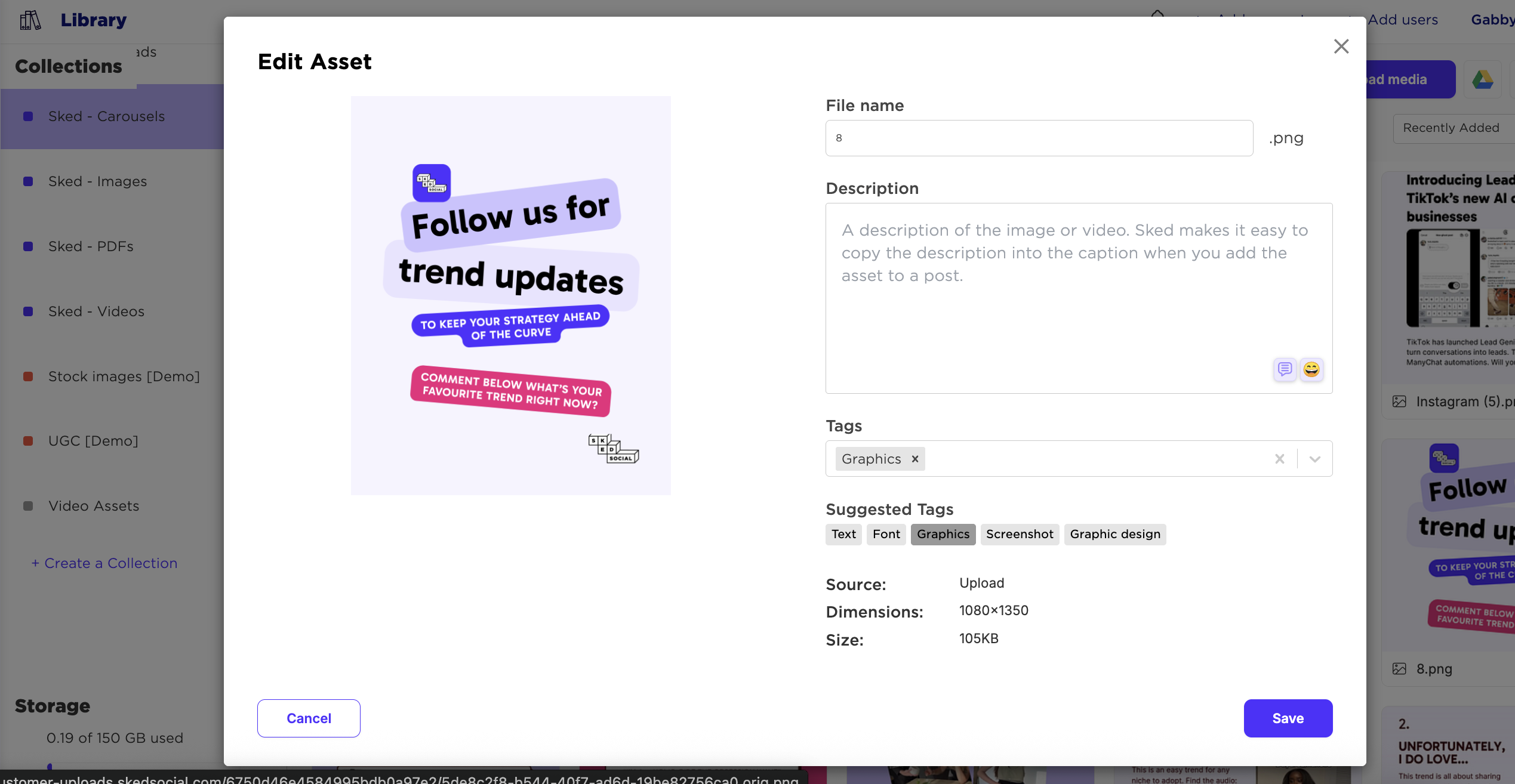
Task: Add the Screenshot suggested tag
Action: pos(1019,534)
